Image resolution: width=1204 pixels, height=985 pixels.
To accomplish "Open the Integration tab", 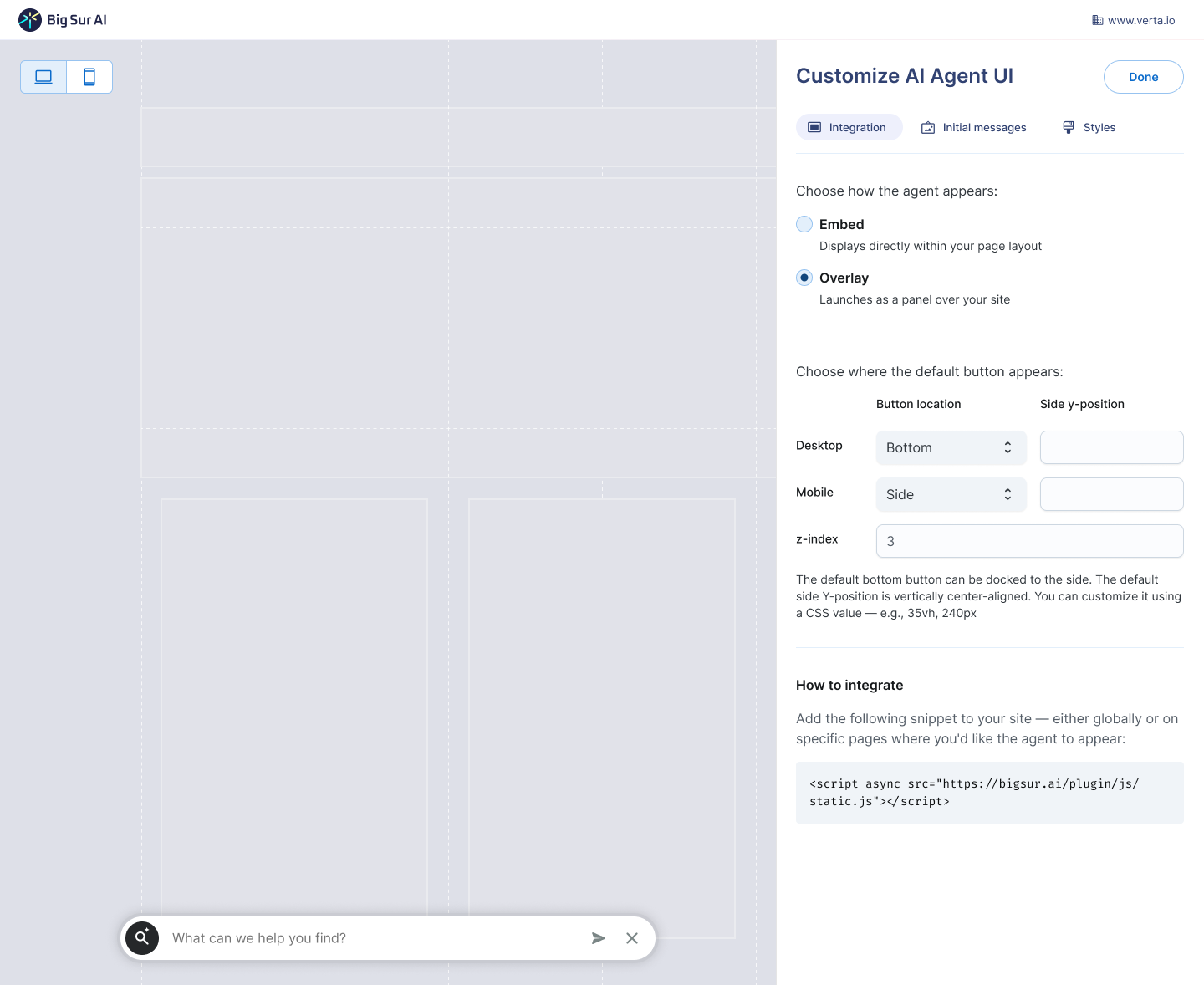I will click(x=849, y=127).
